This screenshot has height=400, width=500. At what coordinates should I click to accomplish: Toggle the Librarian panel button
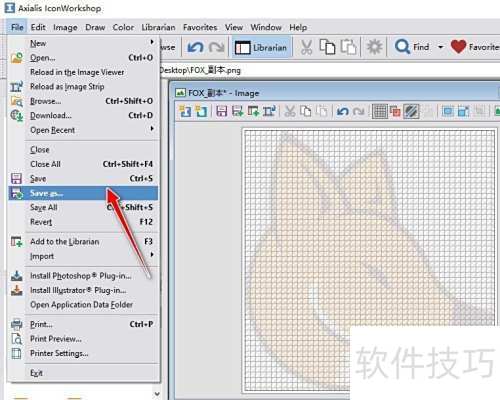point(261,47)
